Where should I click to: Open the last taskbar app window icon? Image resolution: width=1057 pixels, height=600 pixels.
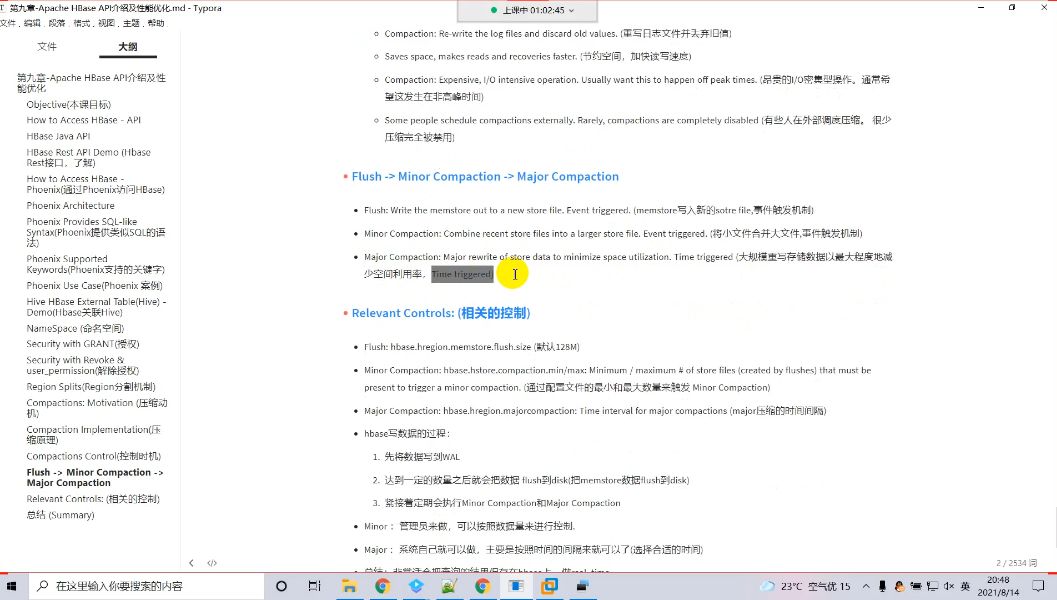point(582,586)
